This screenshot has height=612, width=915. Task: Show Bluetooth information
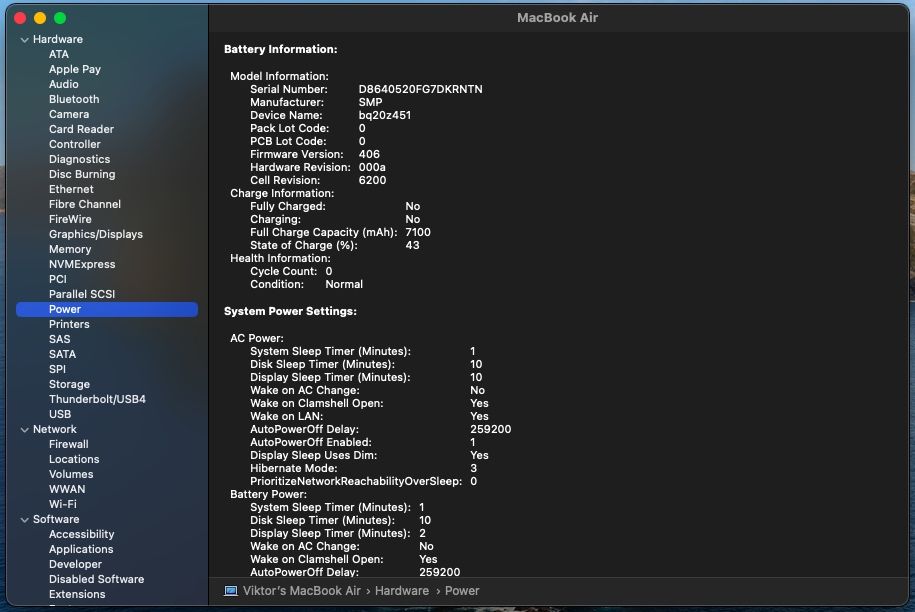pos(74,99)
